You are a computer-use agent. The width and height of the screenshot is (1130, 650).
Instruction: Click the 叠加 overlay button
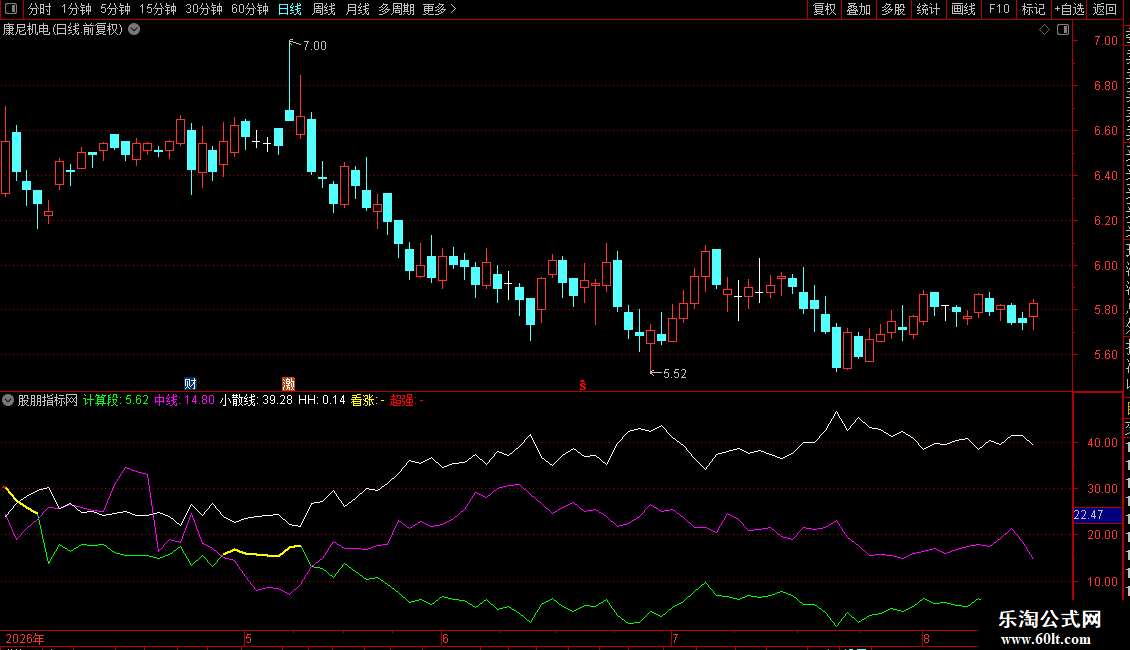point(858,9)
